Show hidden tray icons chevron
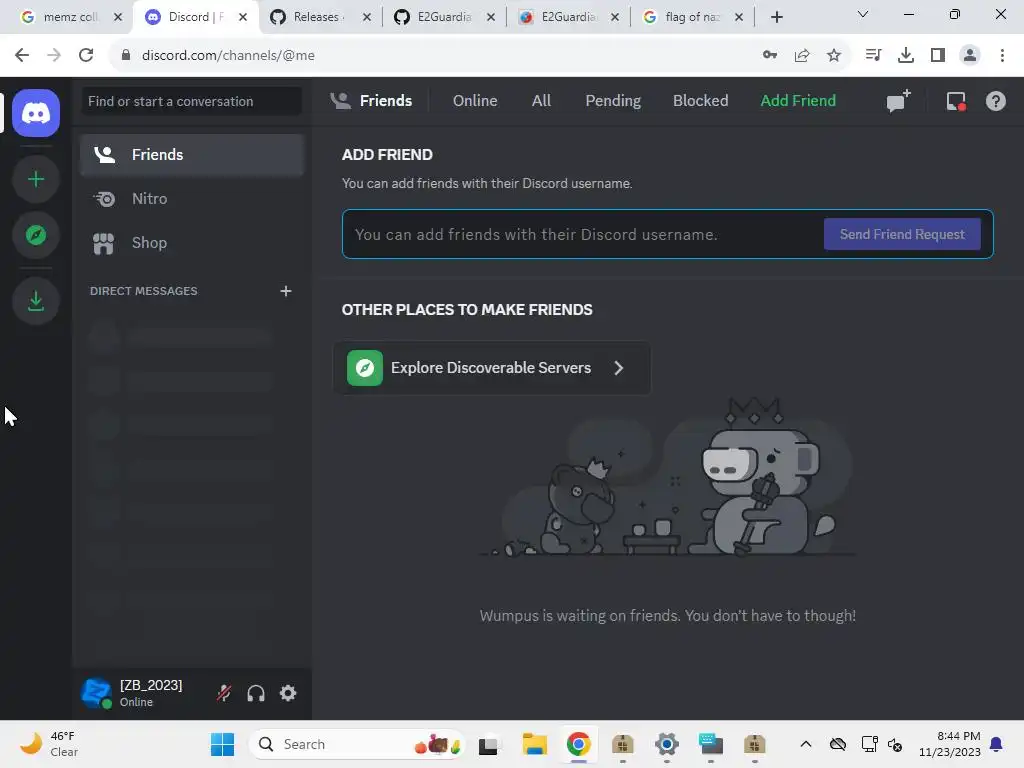1024x768 pixels. 806,744
